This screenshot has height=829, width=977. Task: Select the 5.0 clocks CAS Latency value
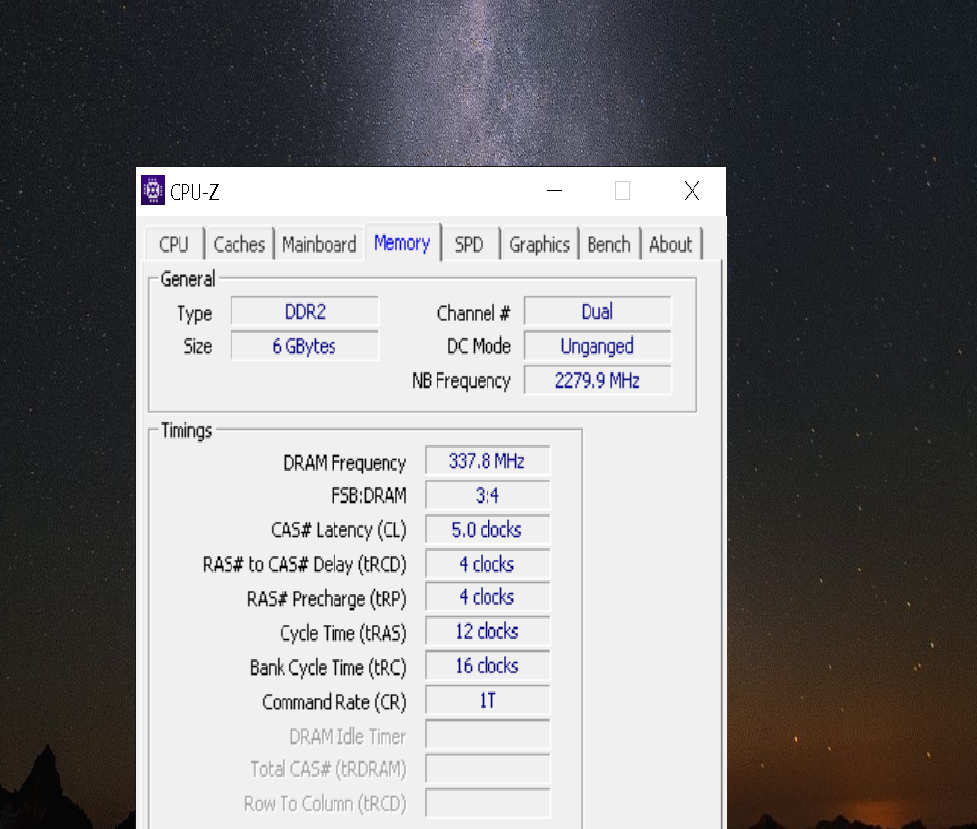(x=487, y=530)
